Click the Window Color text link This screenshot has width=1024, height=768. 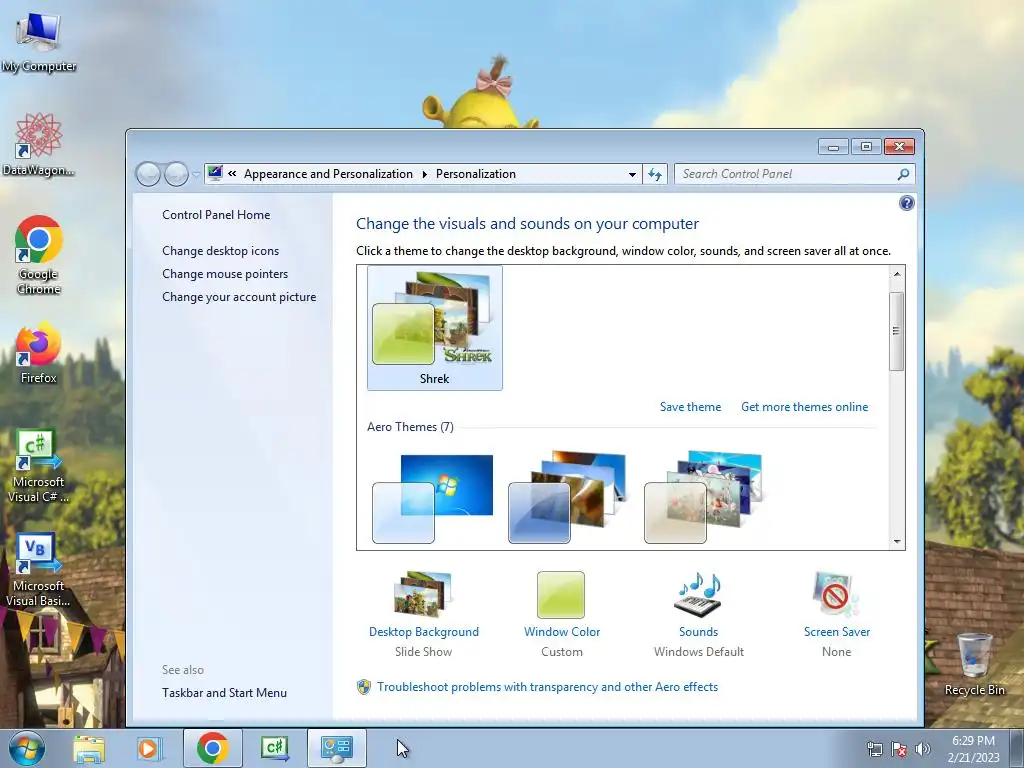click(562, 632)
